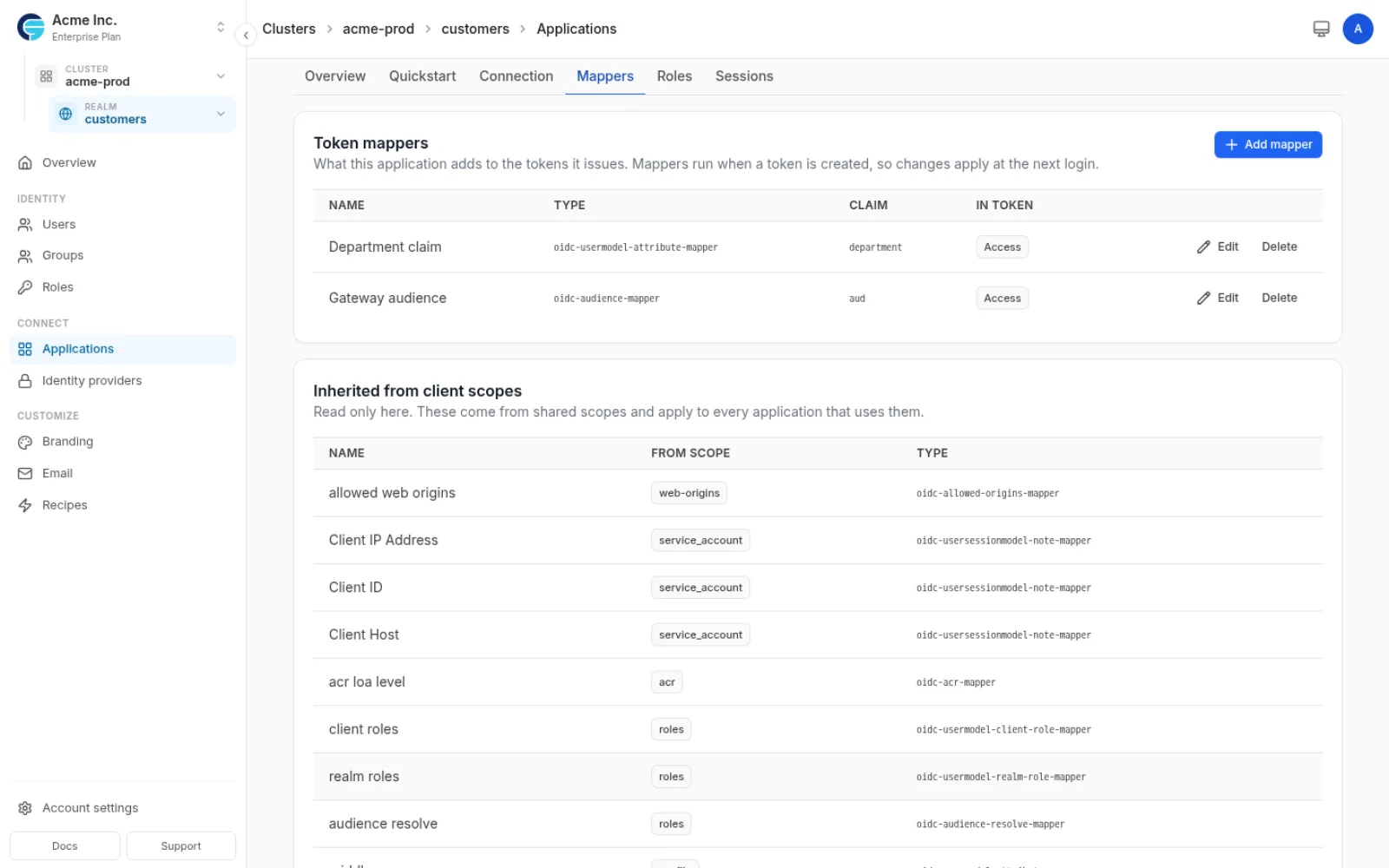Click the Department claim name

coord(385,247)
